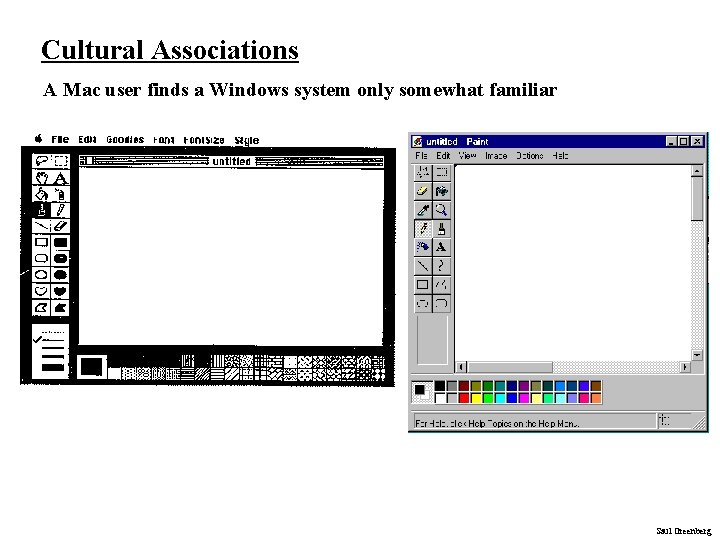
Task: Select the Polygon tool in Windows Paint
Action: pyautogui.click(x=441, y=285)
